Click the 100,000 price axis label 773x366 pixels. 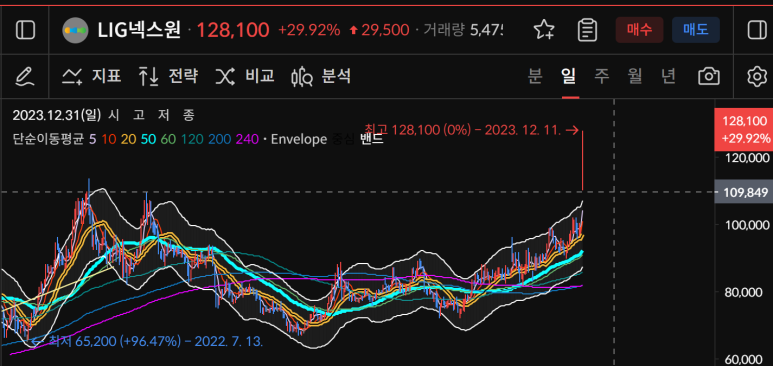pos(746,225)
